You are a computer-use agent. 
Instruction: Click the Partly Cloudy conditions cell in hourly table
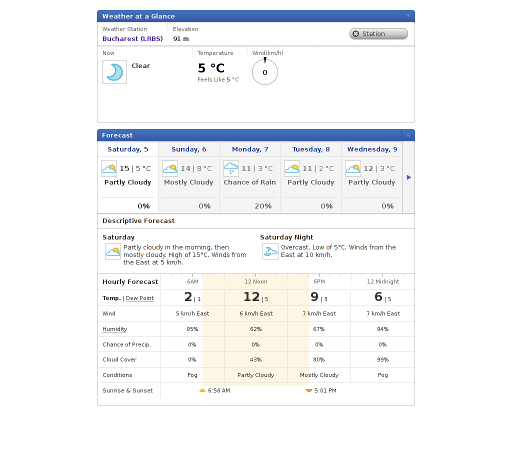pyautogui.click(x=256, y=375)
